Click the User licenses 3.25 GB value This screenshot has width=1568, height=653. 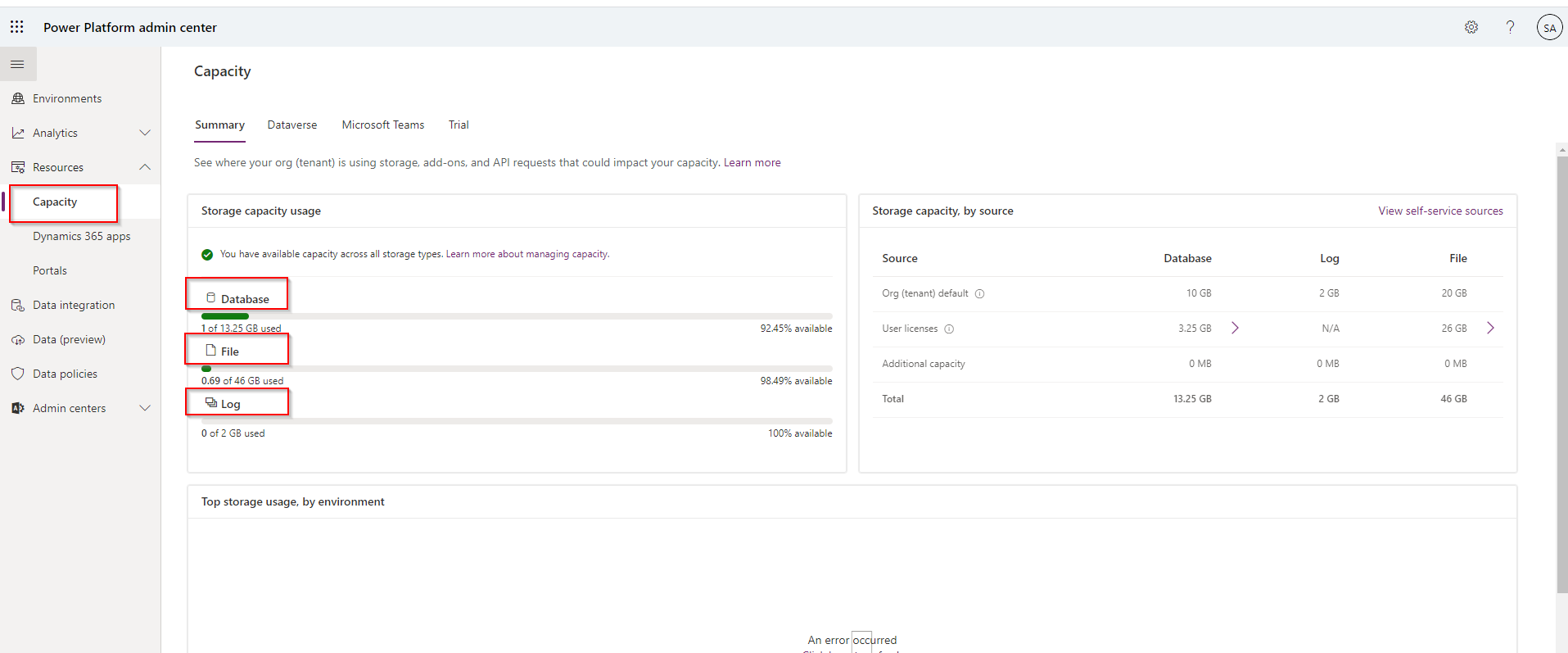[x=1195, y=329]
